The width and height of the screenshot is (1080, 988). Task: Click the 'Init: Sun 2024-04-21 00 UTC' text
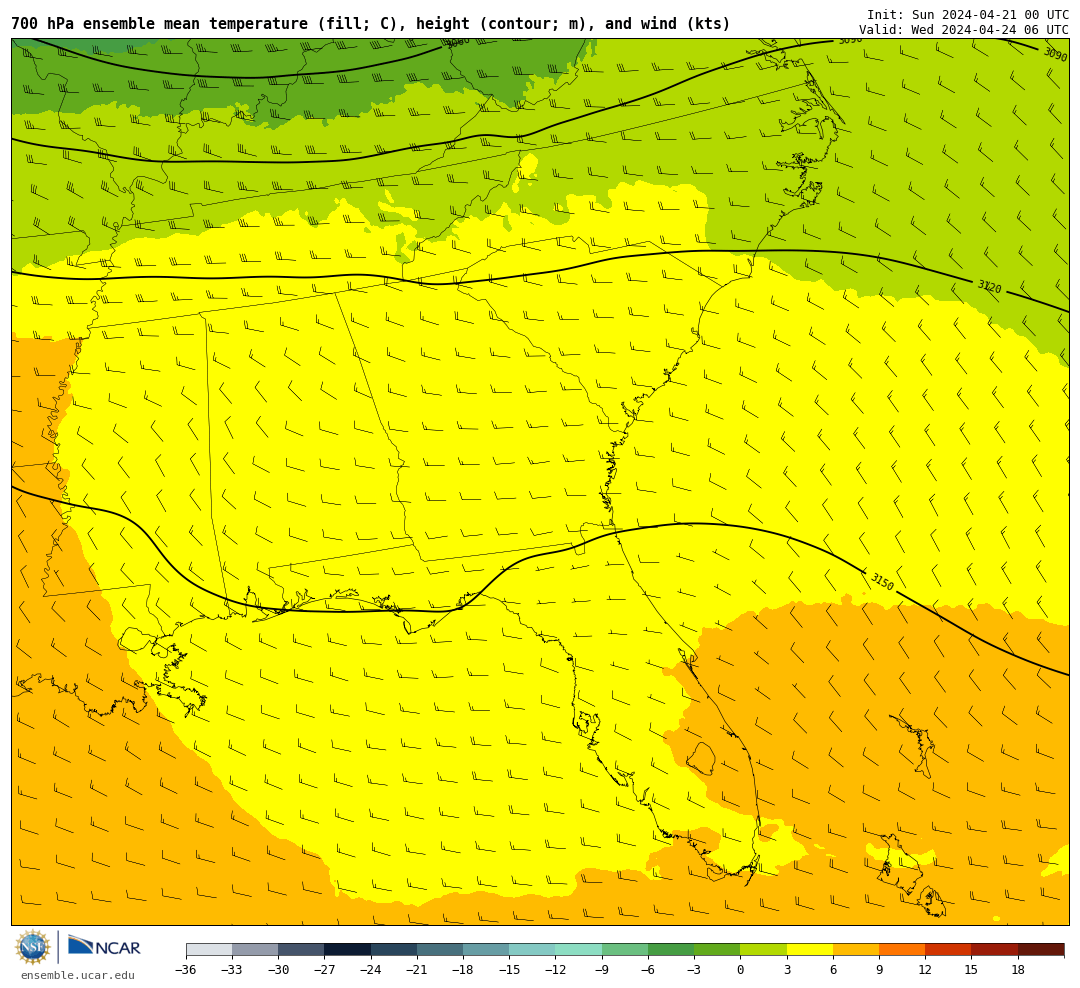968,14
